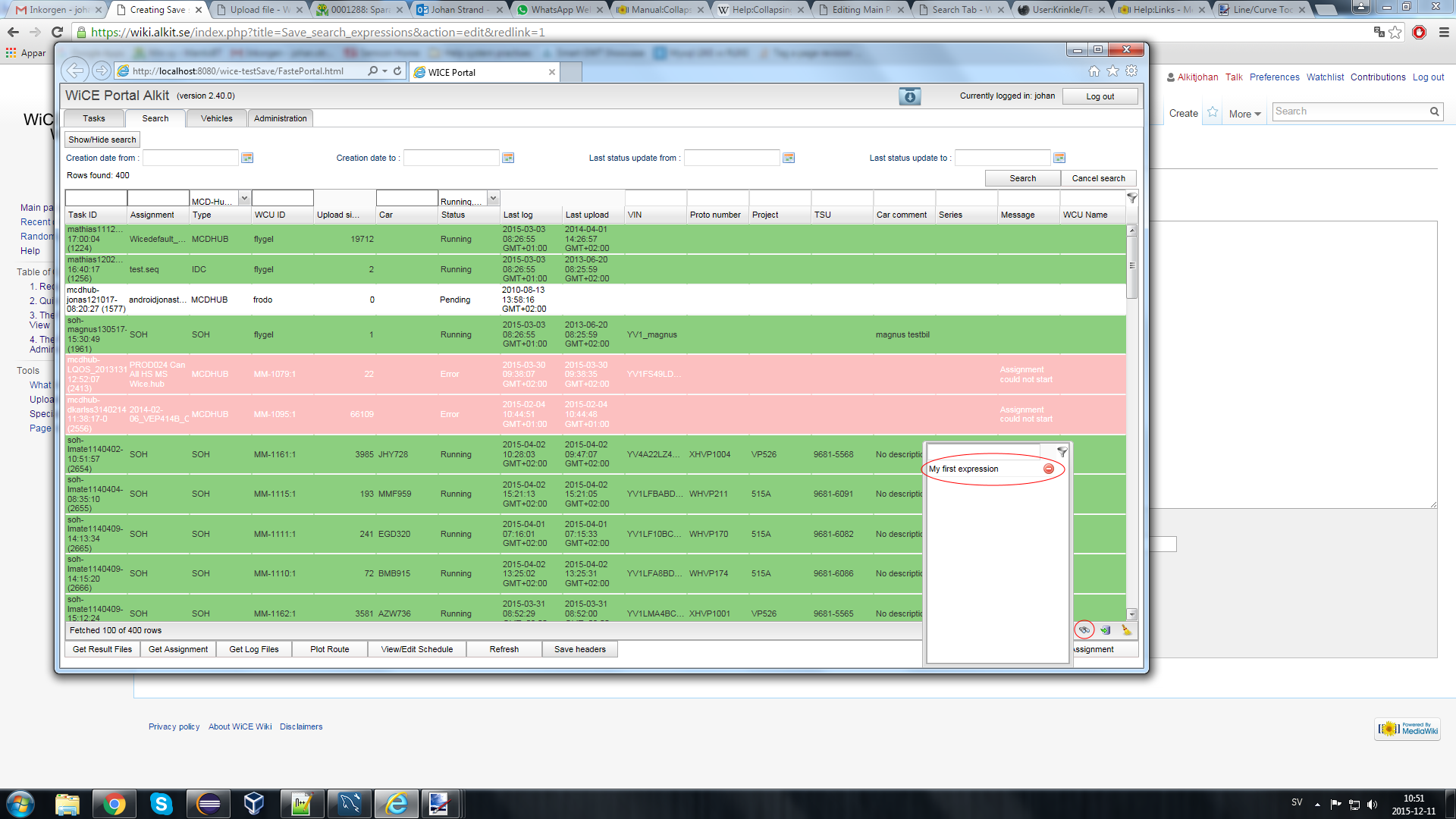
Task: Delete 'My first expression' with red minus icon
Action: (1049, 469)
